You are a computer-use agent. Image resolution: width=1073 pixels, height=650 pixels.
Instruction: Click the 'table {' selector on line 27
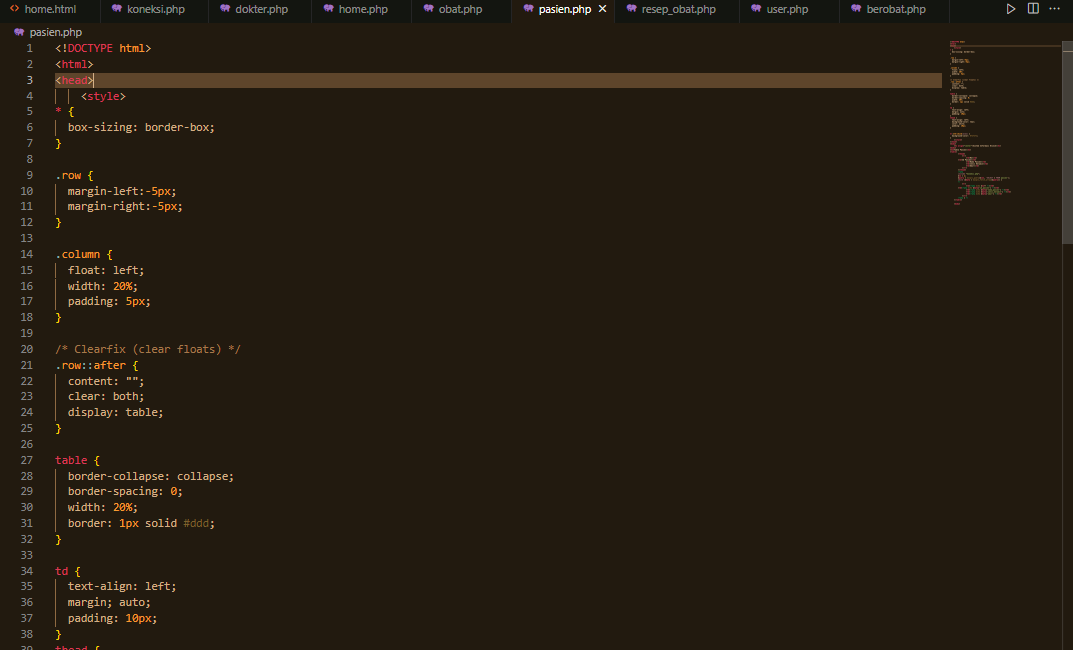[77, 460]
